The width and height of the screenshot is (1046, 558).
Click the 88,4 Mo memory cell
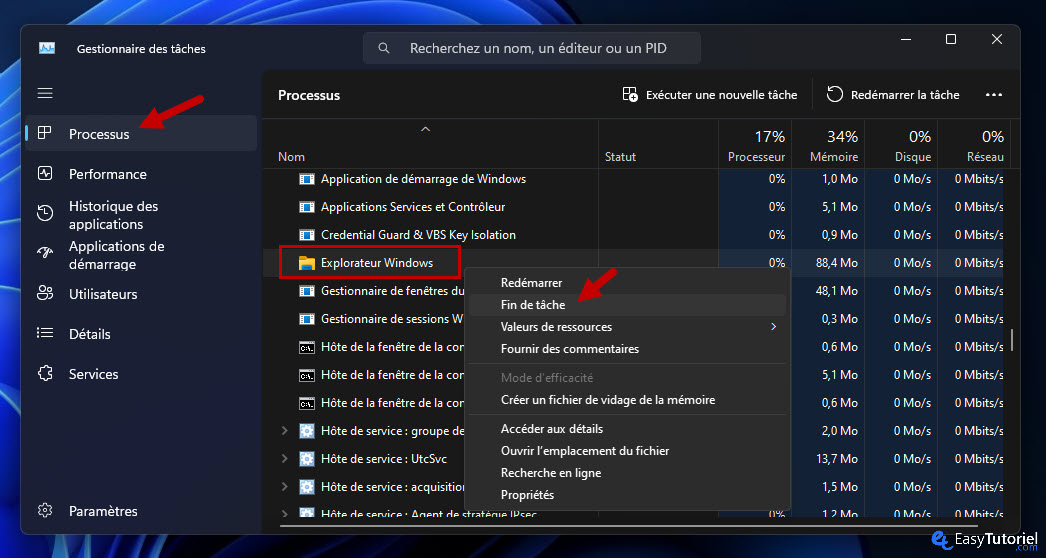click(828, 263)
